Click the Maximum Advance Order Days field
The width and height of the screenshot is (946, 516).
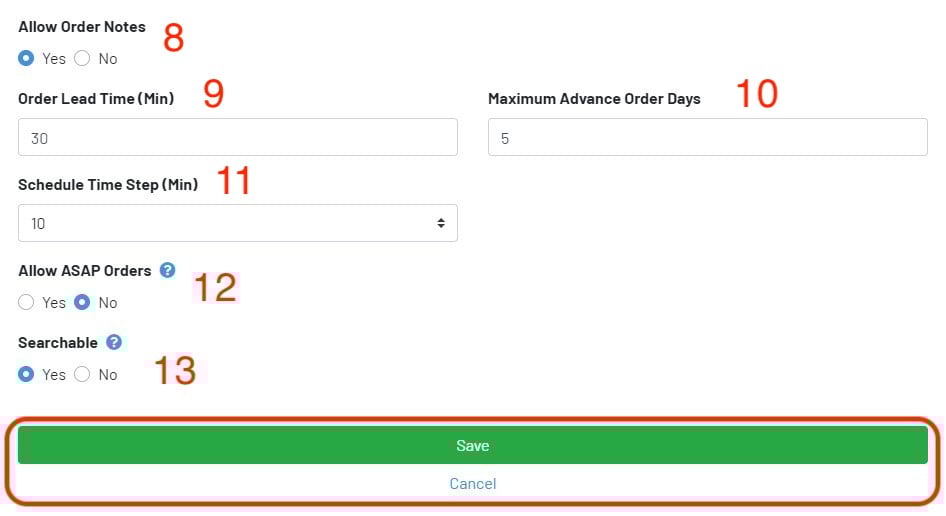point(707,138)
